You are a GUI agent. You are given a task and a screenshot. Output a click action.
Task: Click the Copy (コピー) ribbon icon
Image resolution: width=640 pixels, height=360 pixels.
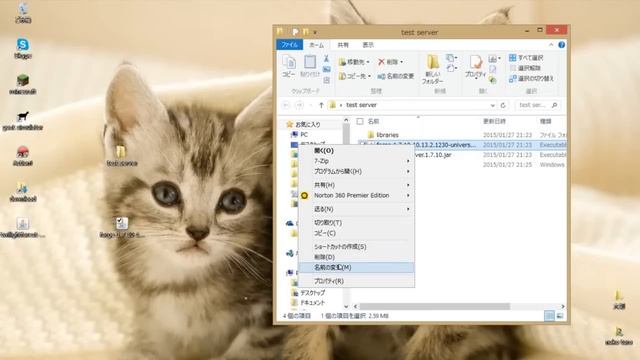click(x=289, y=67)
